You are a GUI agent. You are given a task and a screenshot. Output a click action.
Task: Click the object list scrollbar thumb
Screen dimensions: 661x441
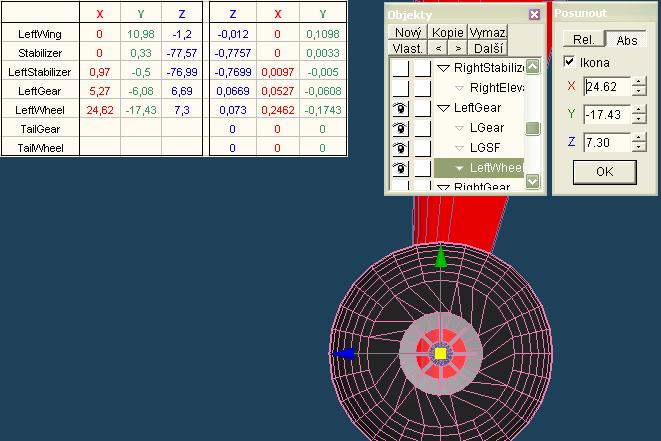pyautogui.click(x=533, y=129)
